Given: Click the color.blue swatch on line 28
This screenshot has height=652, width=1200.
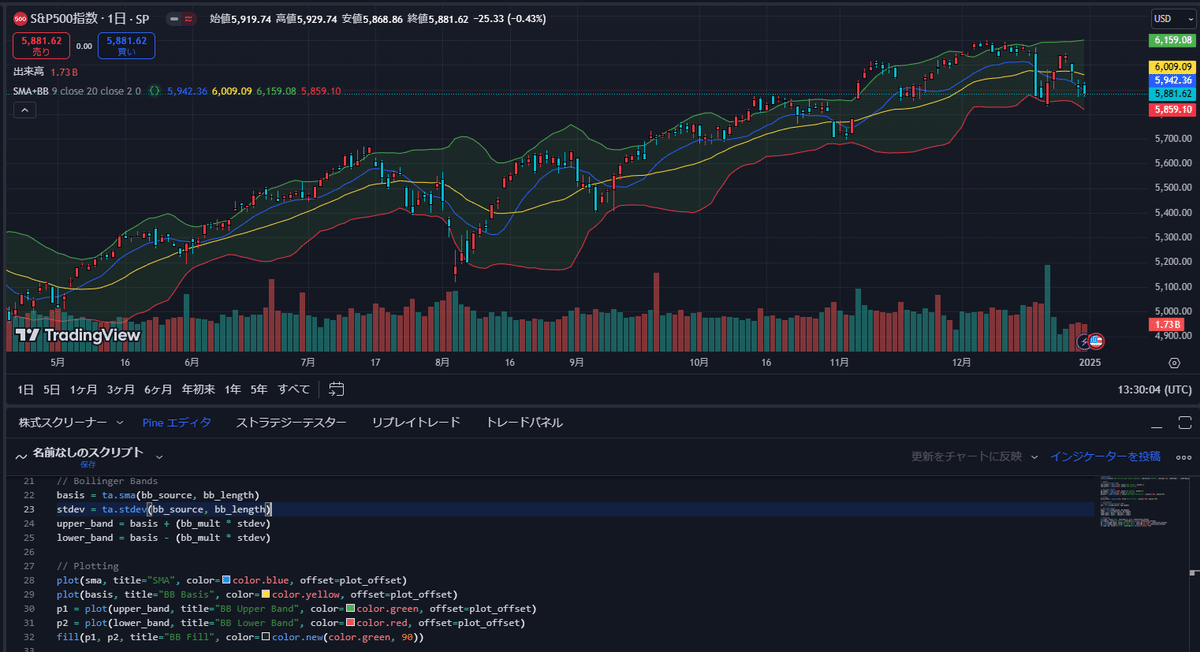Looking at the screenshot, I should (227, 580).
